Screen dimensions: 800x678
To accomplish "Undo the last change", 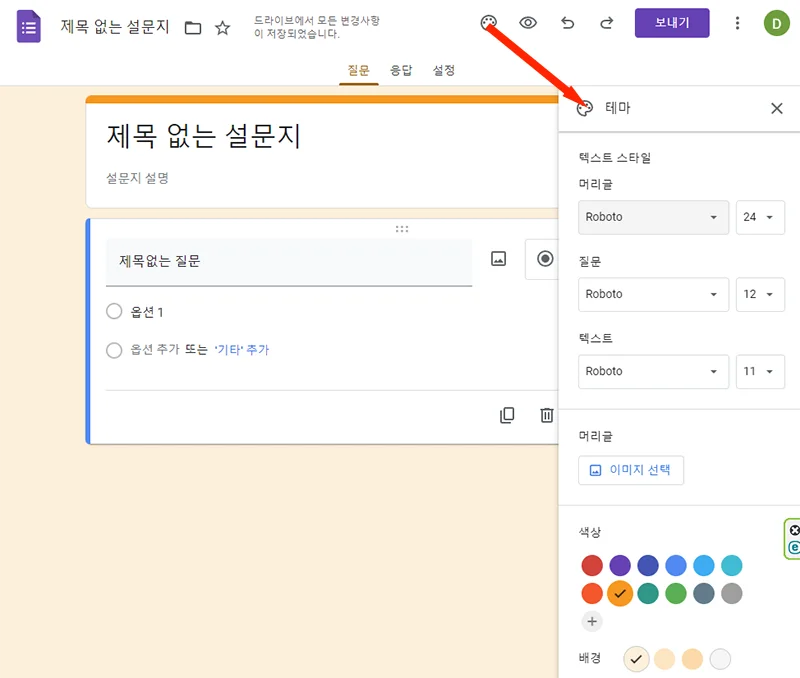I will pos(567,23).
